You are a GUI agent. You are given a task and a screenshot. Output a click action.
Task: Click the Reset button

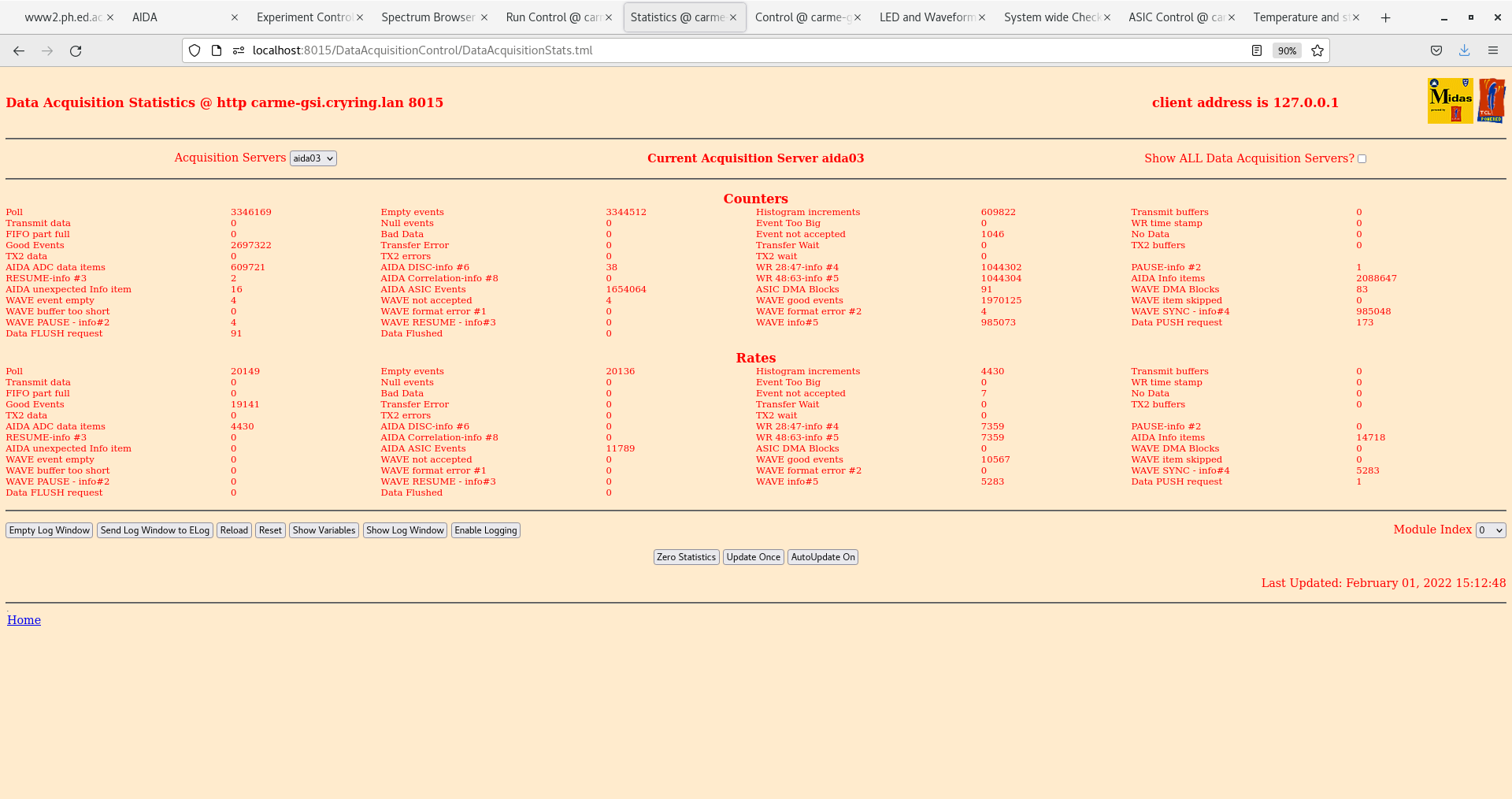pos(270,530)
